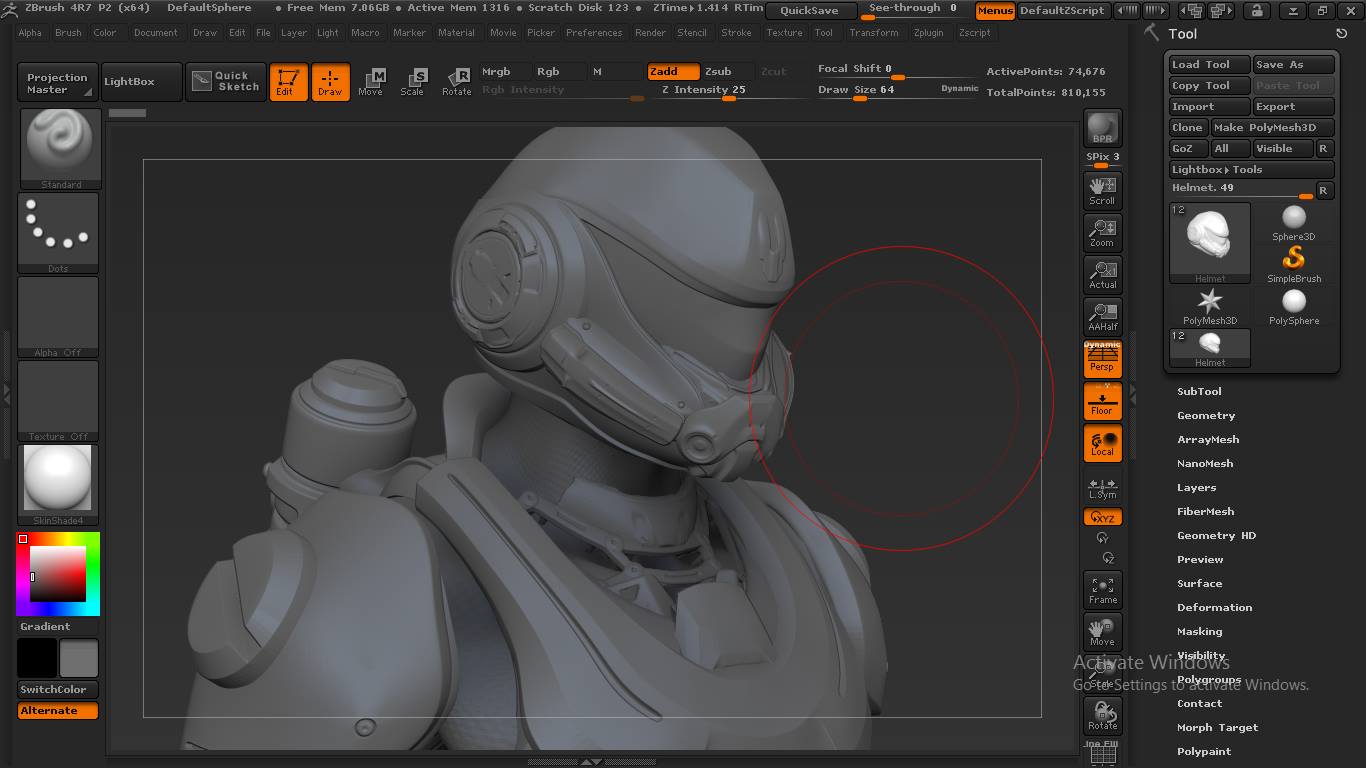Toggle Local transformations
The width and height of the screenshot is (1366, 768).
click(1102, 444)
